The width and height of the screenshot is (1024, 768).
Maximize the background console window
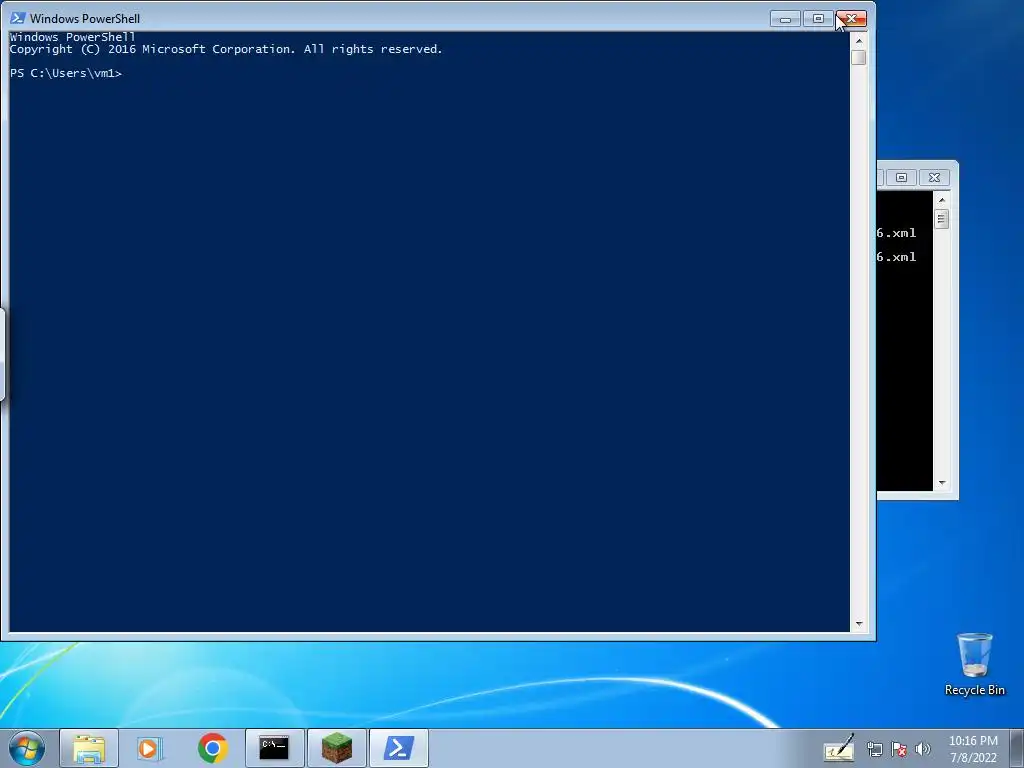901,178
